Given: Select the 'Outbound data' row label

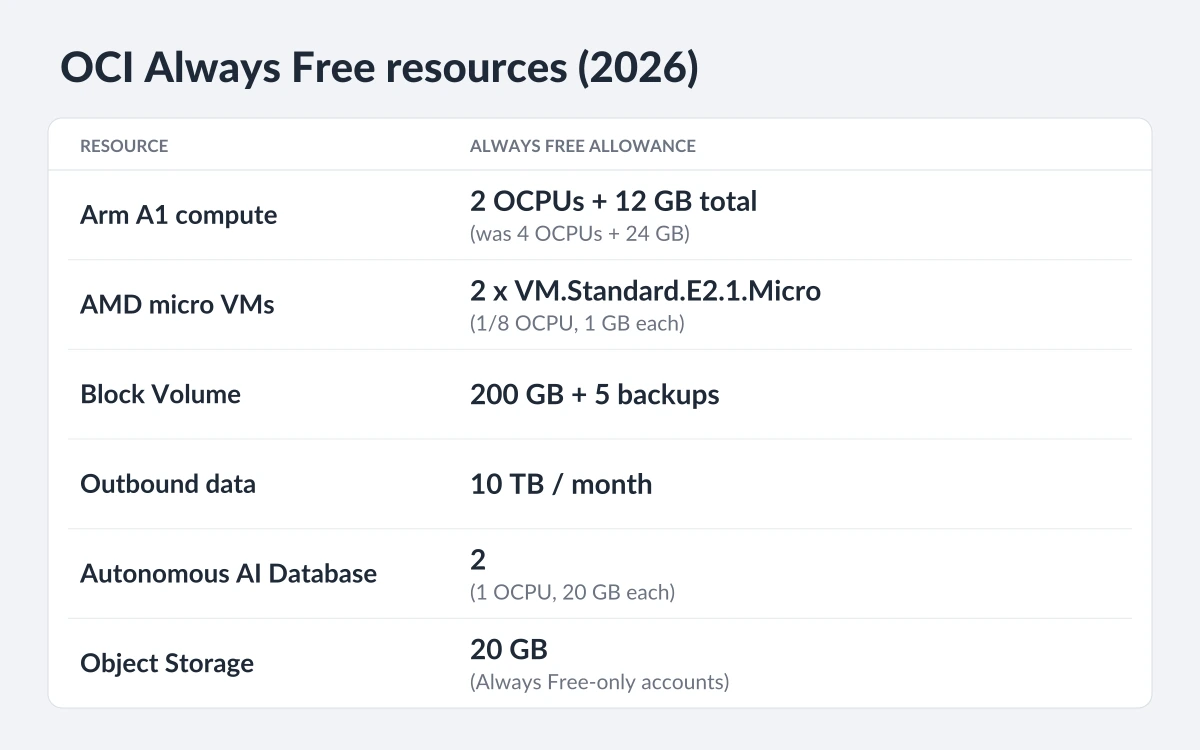Looking at the screenshot, I should pyautogui.click(x=168, y=484).
